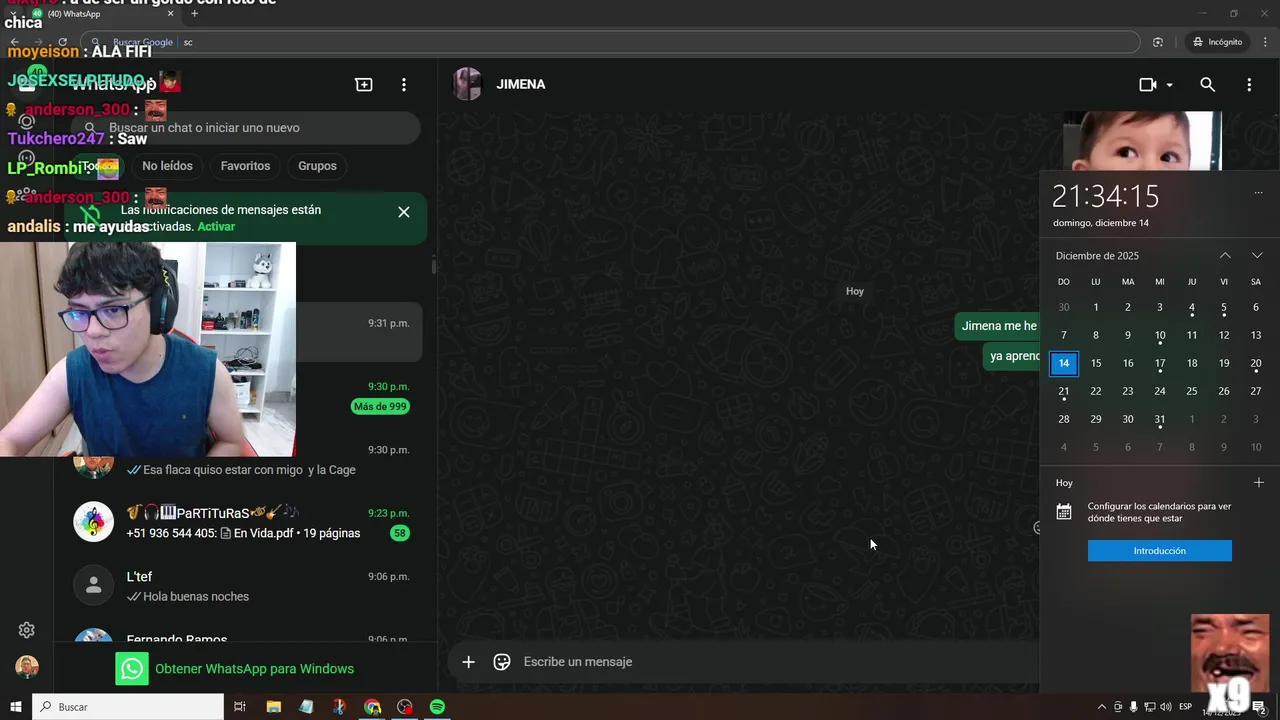Viewport: 1280px width, 720px height.
Task: Select December 1 in the calendar
Action: (x=1096, y=307)
